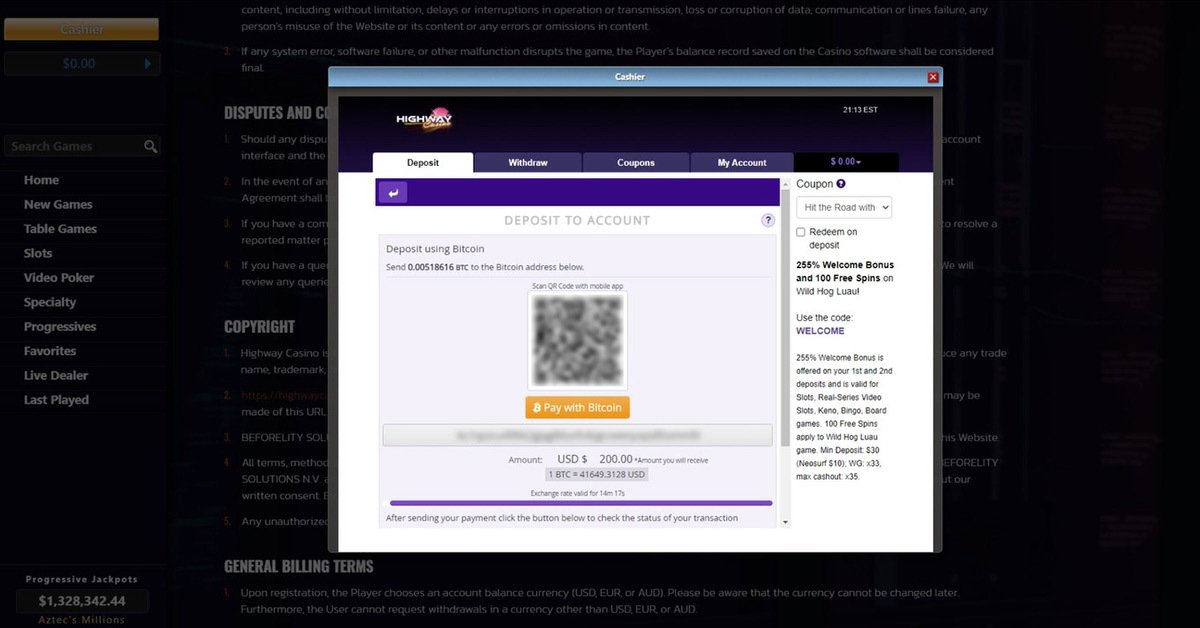Tick the Redeem on deposit checkbox
The height and width of the screenshot is (628, 1200).
pyautogui.click(x=801, y=232)
